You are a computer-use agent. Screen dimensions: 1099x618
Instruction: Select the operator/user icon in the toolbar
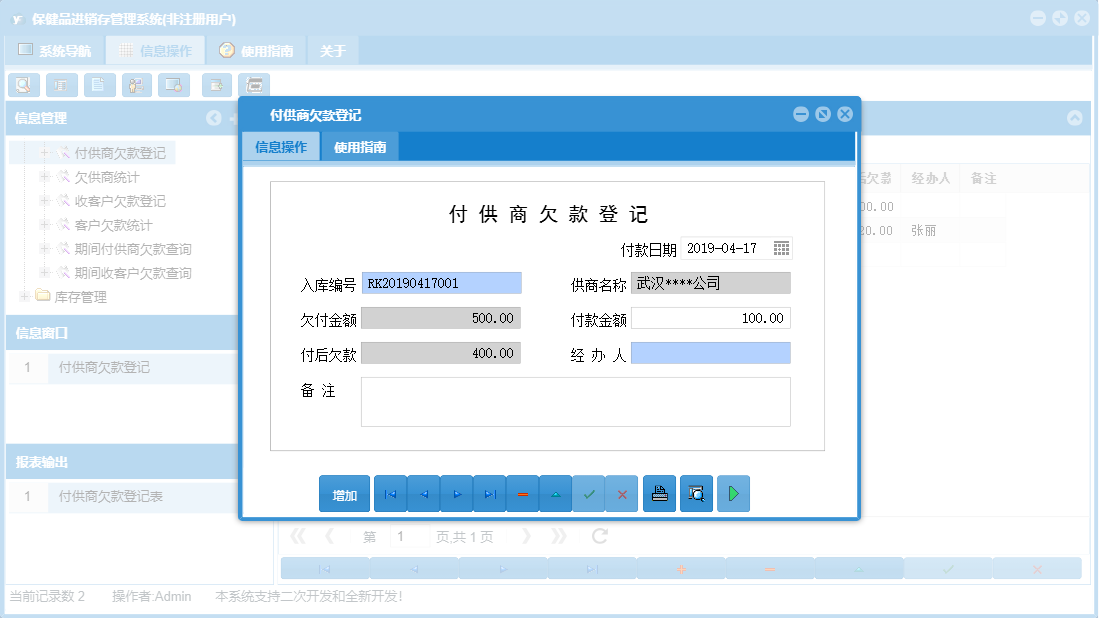coord(136,85)
